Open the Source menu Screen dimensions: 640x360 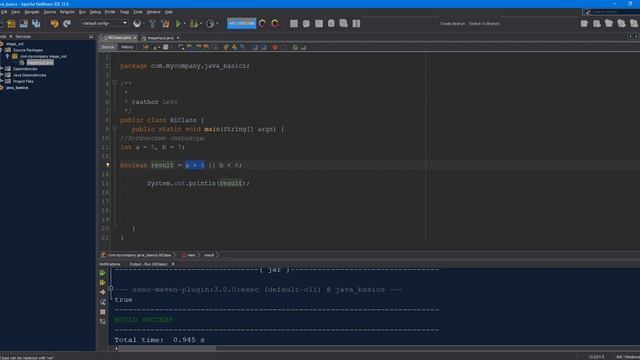[x=50, y=12]
